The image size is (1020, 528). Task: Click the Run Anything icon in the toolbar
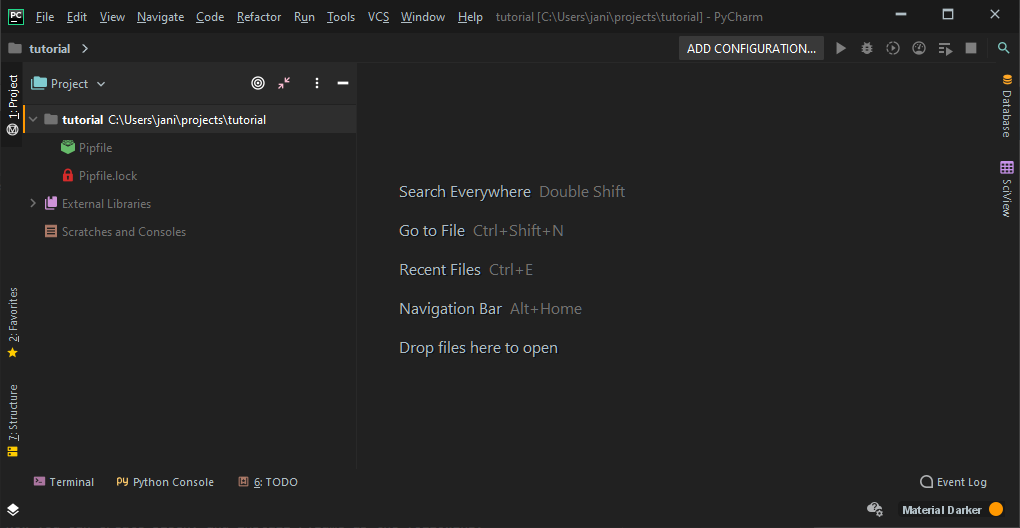[x=945, y=49]
